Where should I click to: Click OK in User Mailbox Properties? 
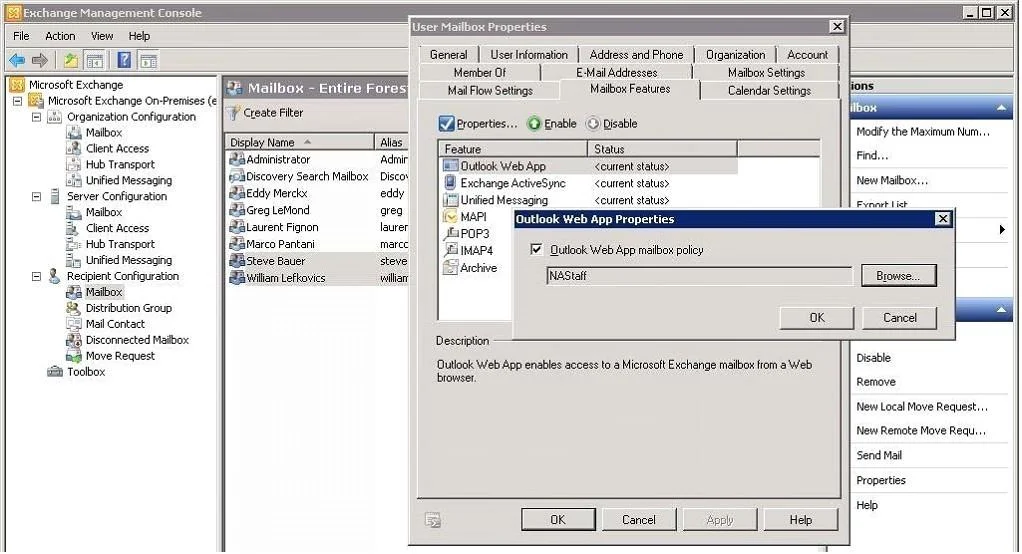tap(558, 519)
